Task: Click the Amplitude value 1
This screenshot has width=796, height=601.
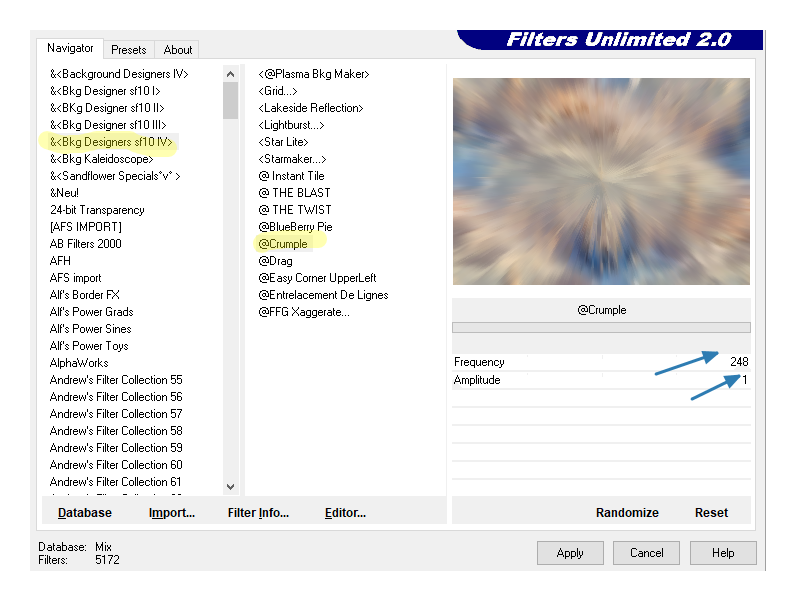Action: (x=745, y=380)
